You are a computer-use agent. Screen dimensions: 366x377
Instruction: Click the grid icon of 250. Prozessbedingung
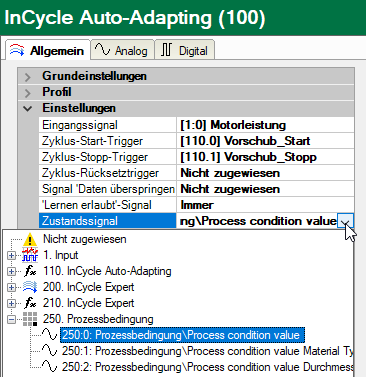pyautogui.click(x=30, y=319)
